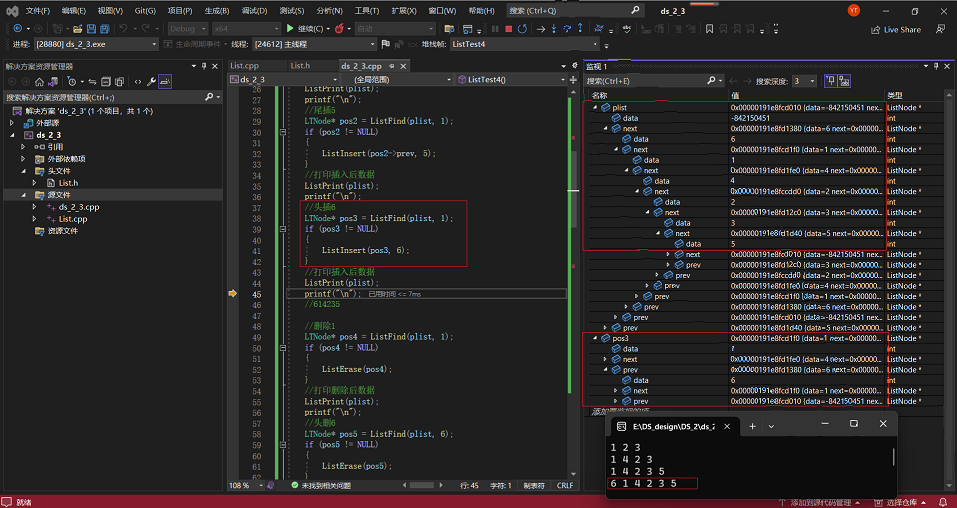Open the 调试(D) menu

coord(254,11)
